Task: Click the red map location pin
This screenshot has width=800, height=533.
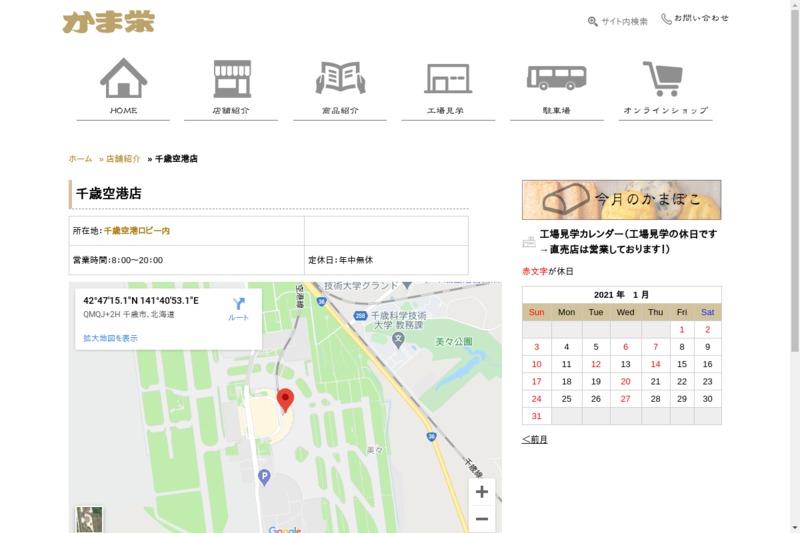Action: (x=285, y=399)
